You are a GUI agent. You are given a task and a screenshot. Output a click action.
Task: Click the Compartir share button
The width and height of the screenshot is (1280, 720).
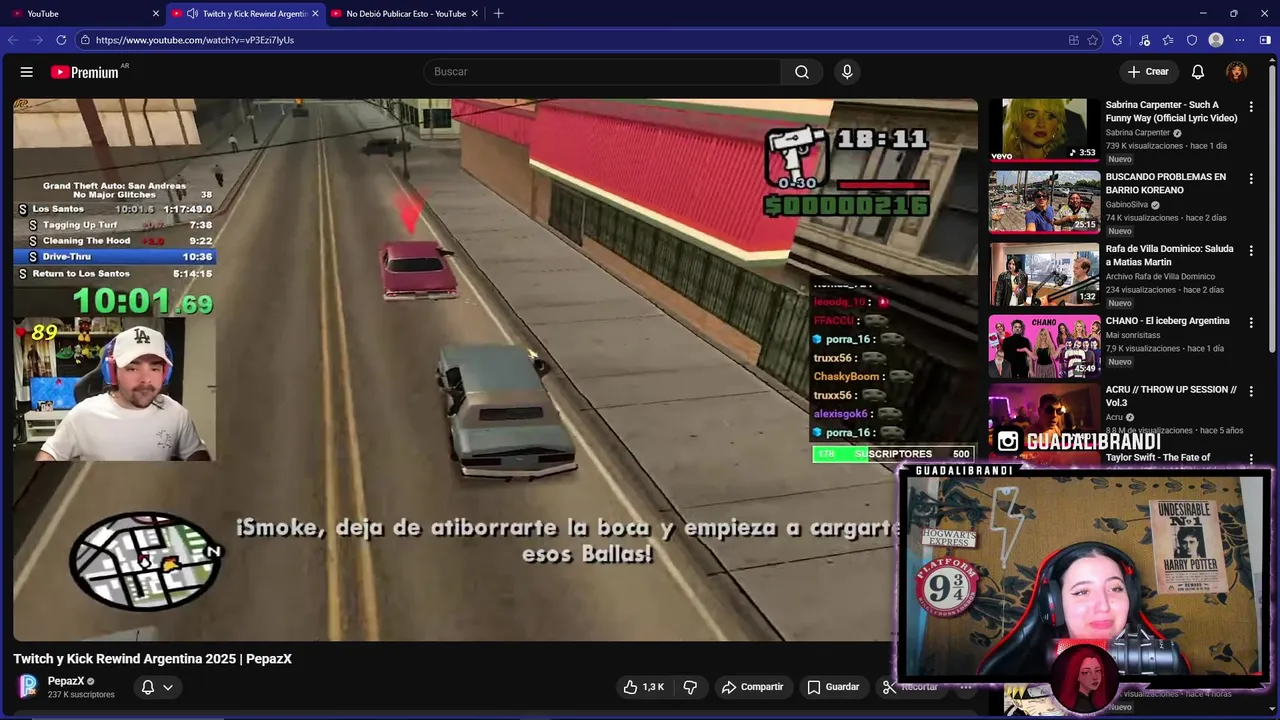pos(752,687)
